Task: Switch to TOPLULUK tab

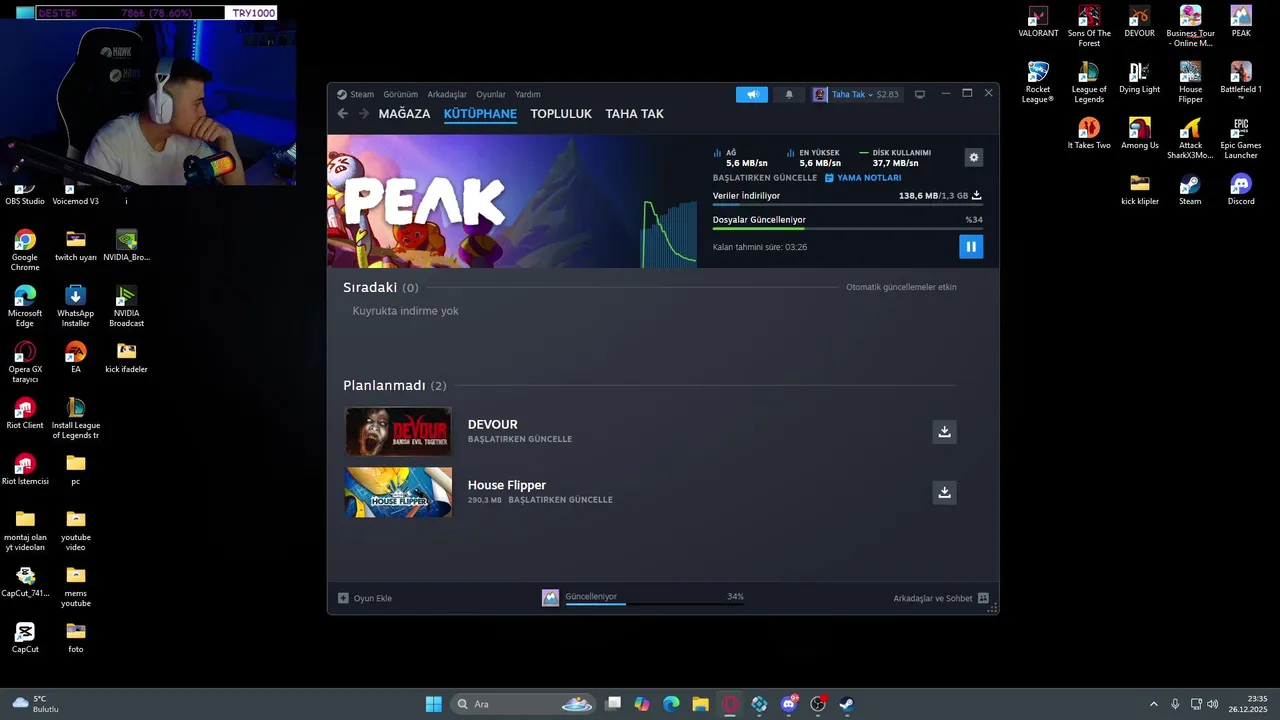Action: click(561, 114)
